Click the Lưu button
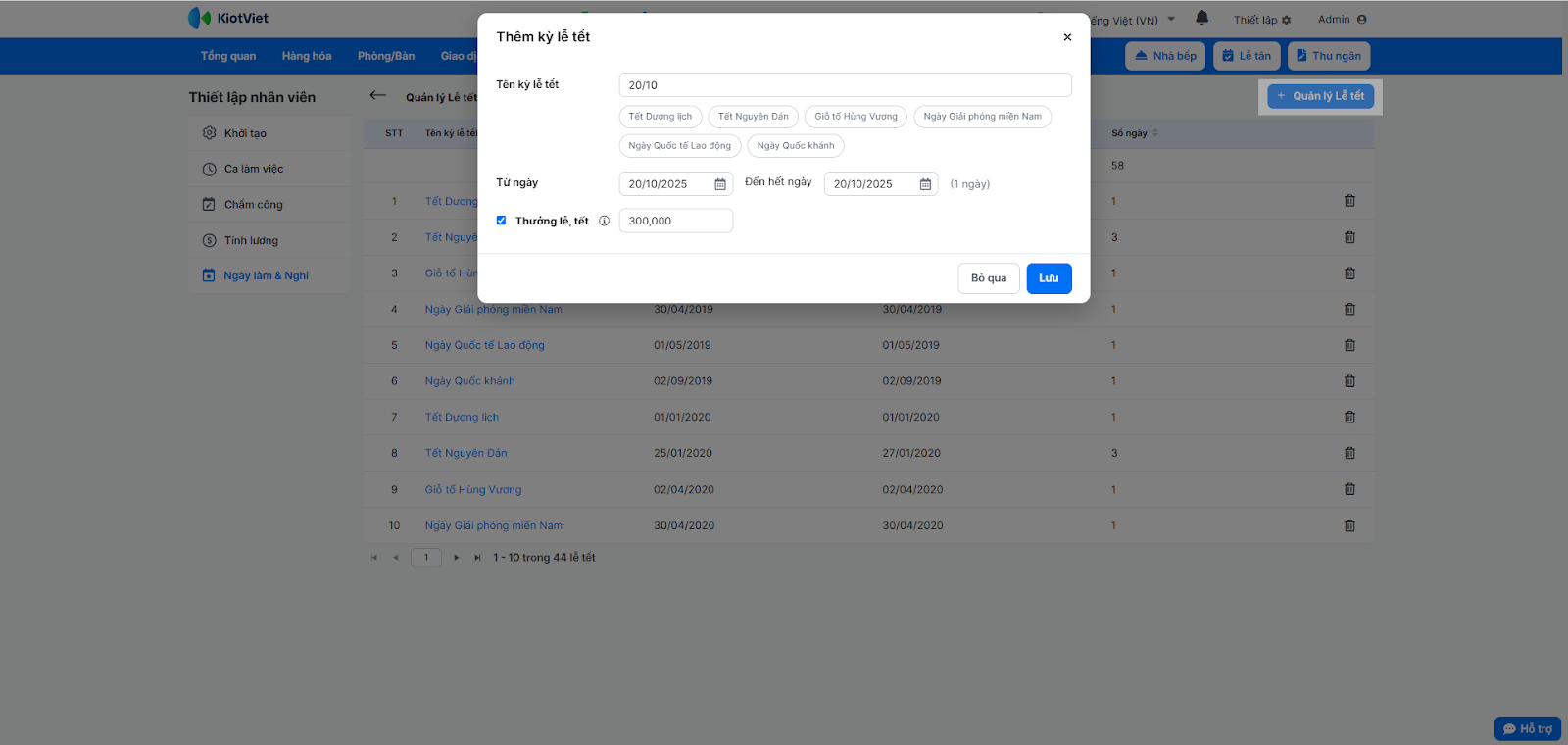The image size is (1568, 745). (1049, 278)
